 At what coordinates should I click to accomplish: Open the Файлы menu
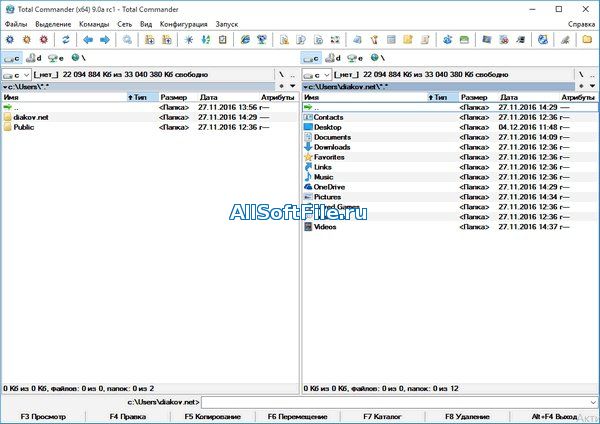tap(16, 23)
